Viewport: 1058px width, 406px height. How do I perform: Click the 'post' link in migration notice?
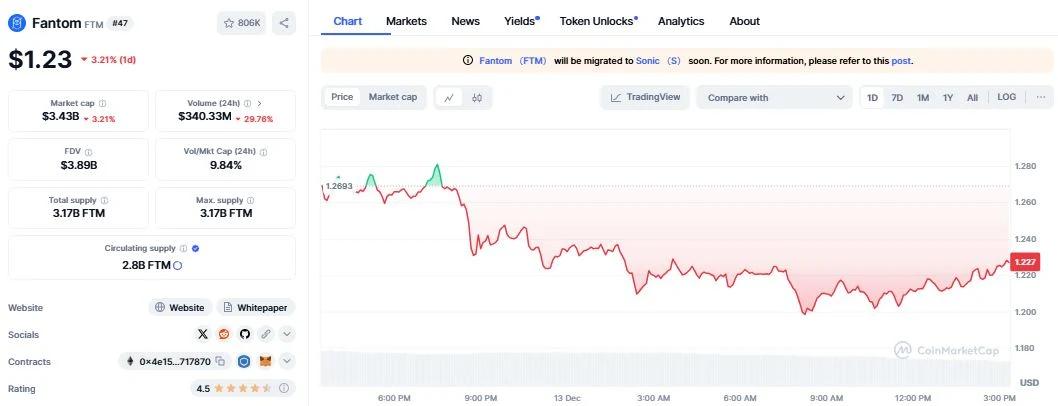(x=900, y=61)
